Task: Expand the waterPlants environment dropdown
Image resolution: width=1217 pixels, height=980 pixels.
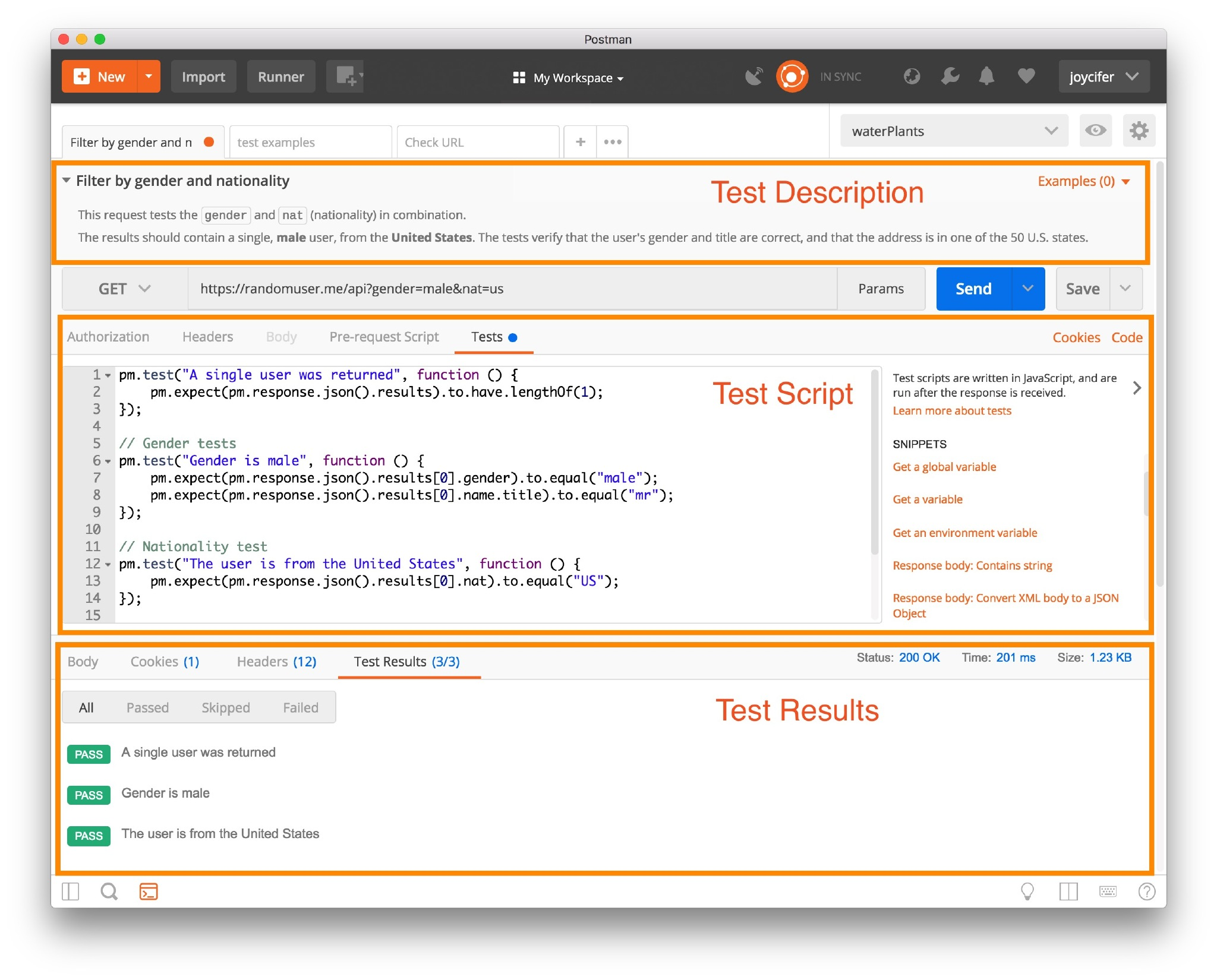Action: pyautogui.click(x=953, y=131)
